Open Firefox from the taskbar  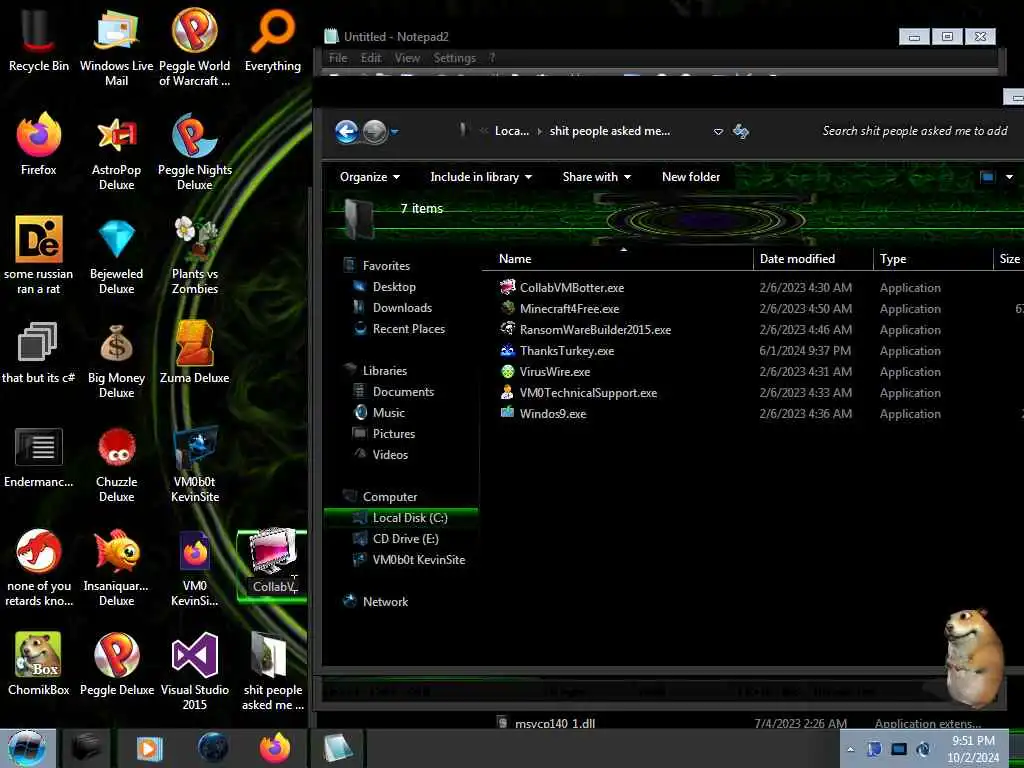click(x=275, y=748)
